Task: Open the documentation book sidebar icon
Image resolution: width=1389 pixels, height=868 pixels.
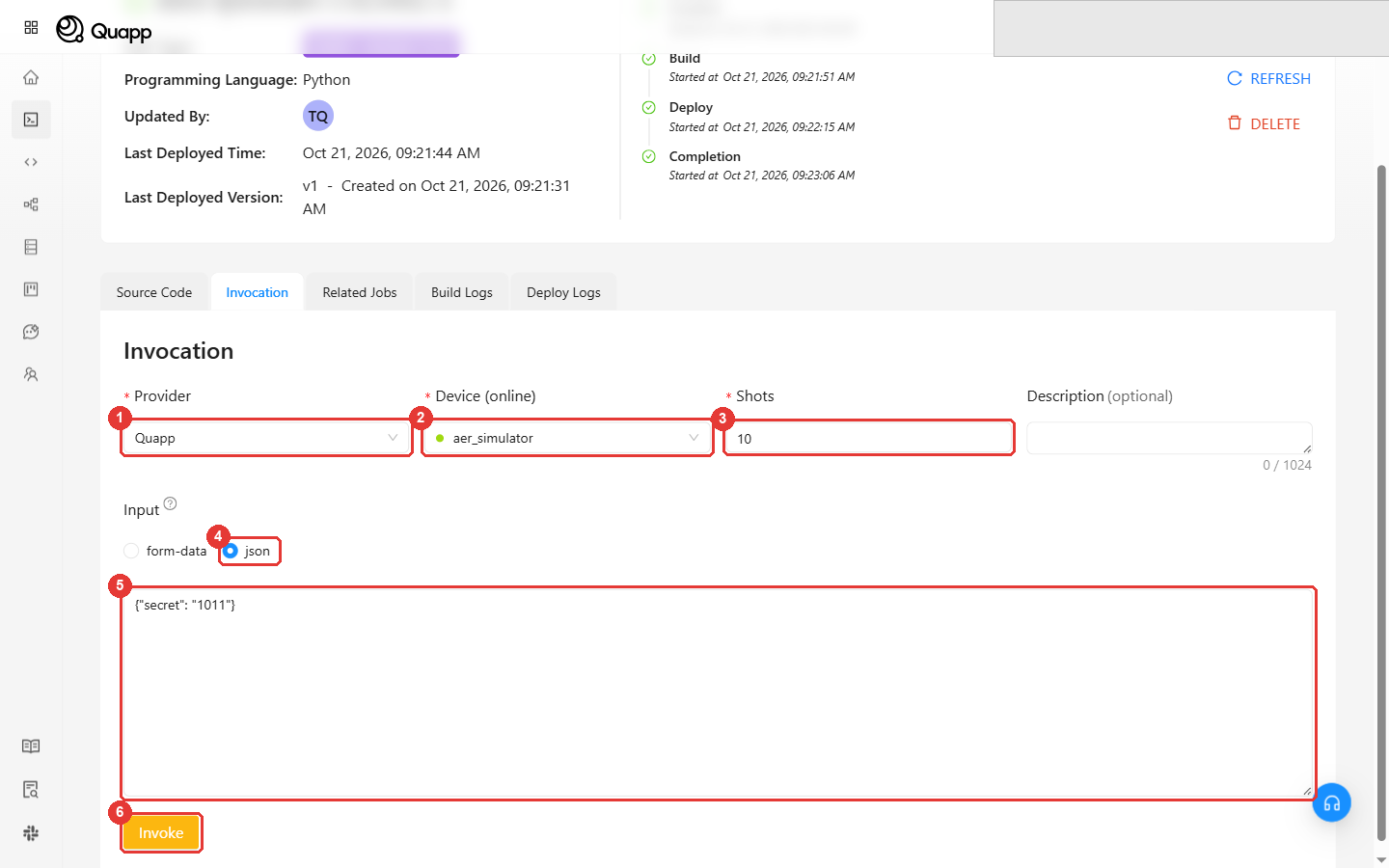Action: (31, 746)
